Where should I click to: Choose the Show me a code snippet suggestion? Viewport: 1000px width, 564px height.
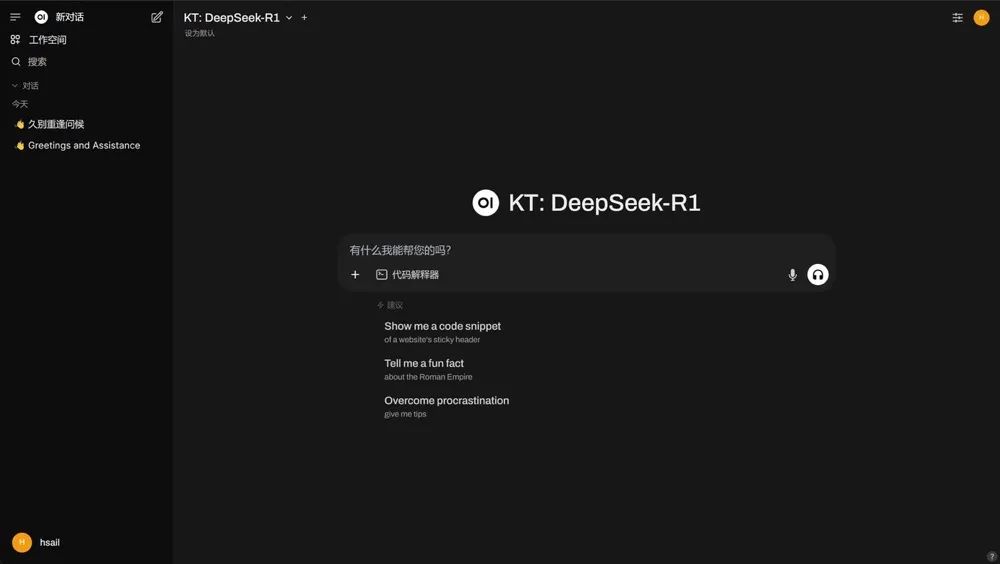(443, 332)
